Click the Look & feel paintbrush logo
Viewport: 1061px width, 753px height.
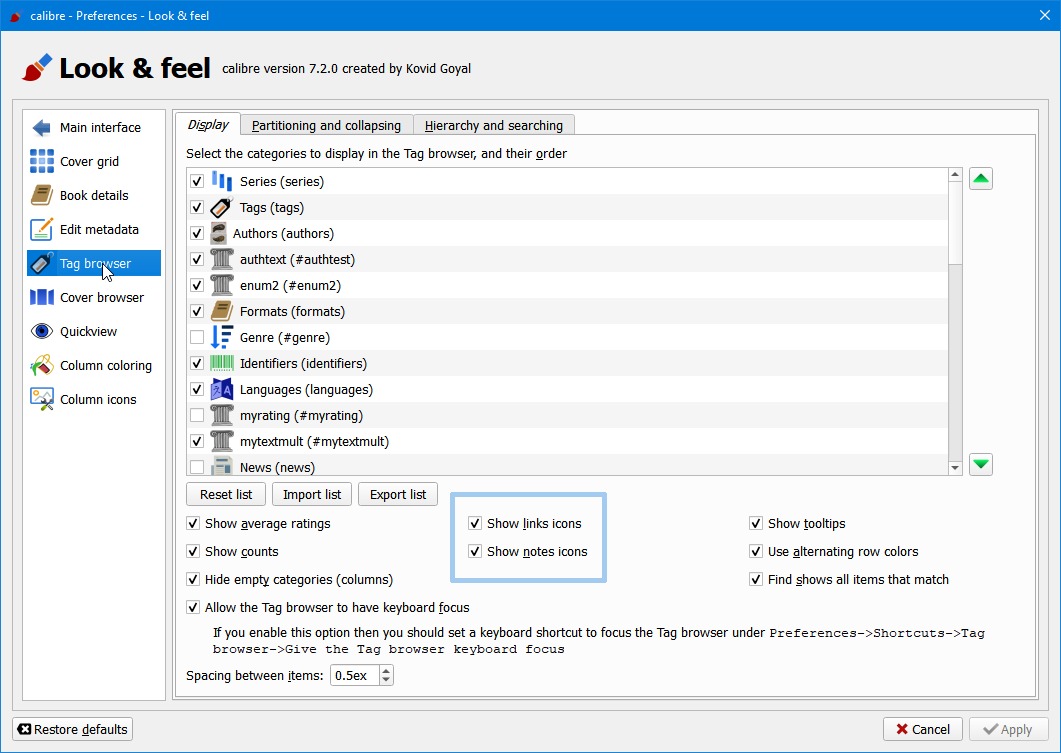pos(37,68)
